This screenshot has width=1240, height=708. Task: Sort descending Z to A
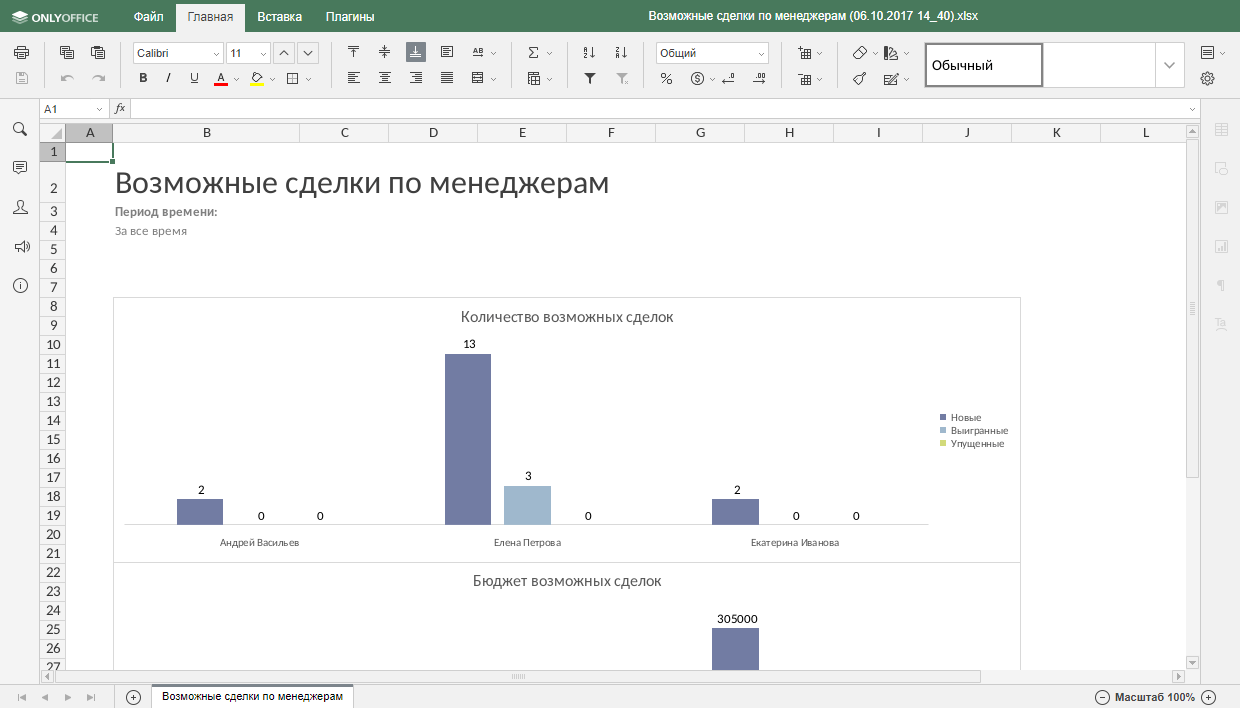(x=621, y=53)
